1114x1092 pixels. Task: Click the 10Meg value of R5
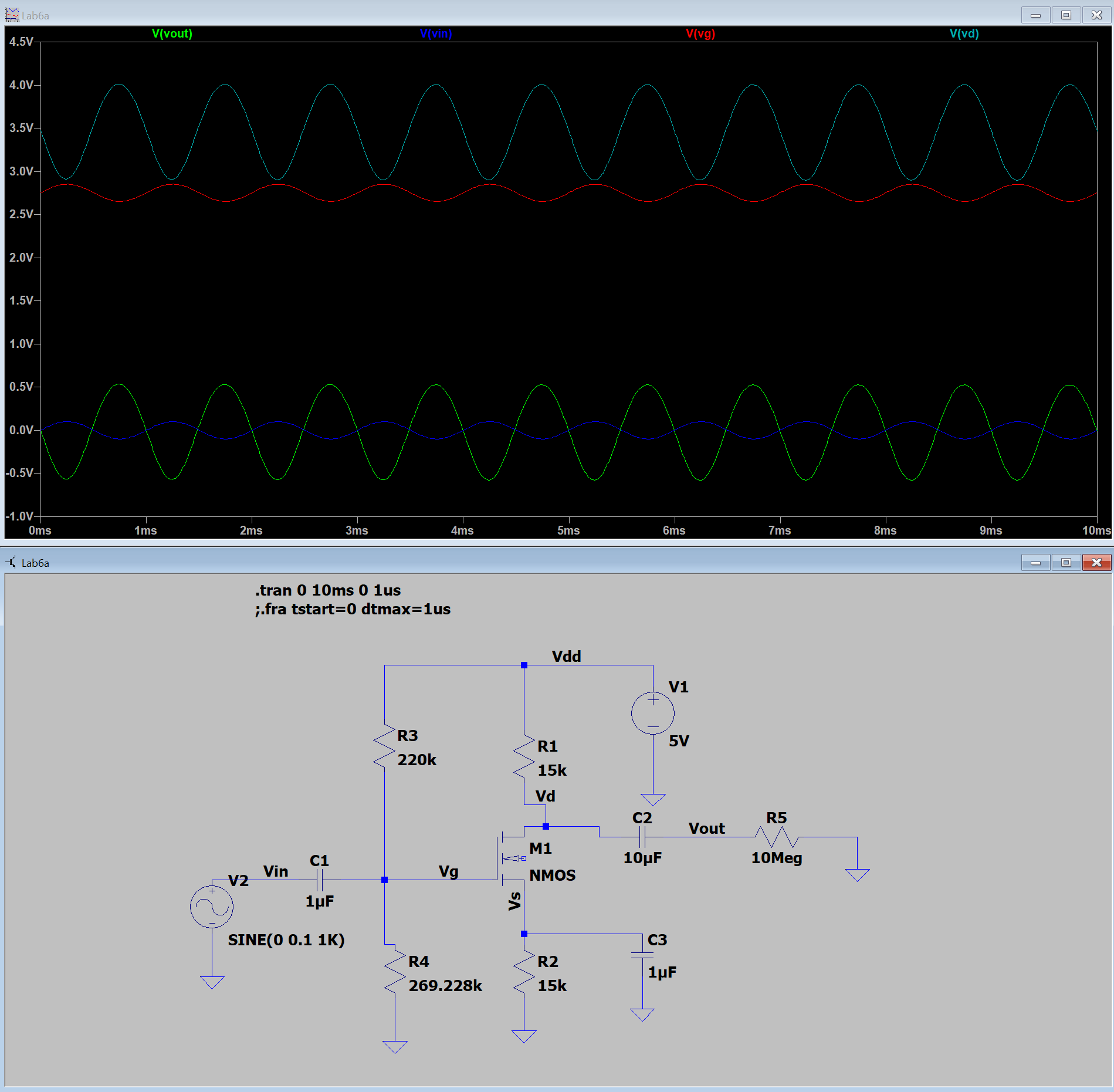coord(777,858)
